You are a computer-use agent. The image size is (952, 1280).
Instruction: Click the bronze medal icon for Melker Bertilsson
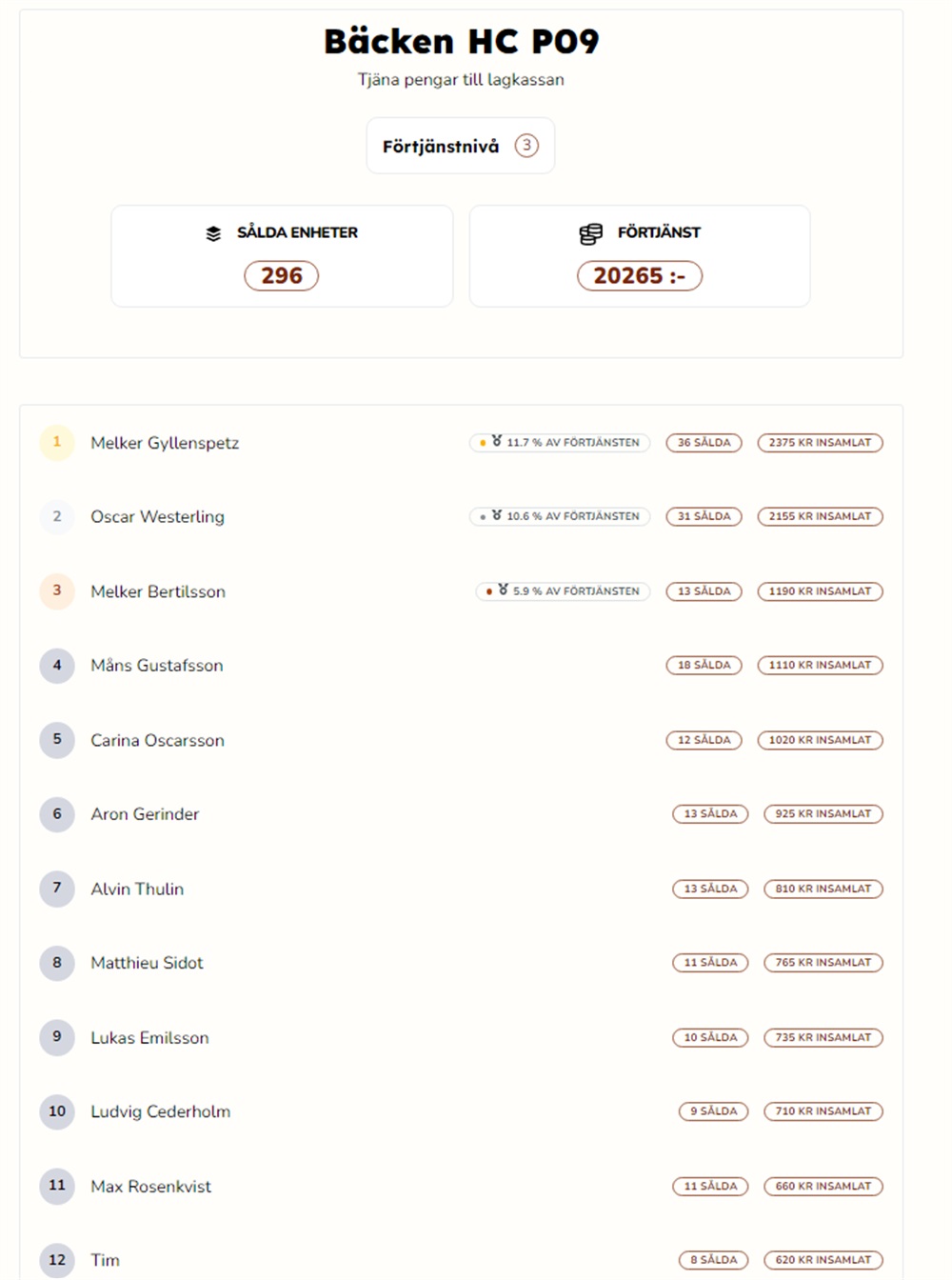pyautogui.click(x=503, y=590)
